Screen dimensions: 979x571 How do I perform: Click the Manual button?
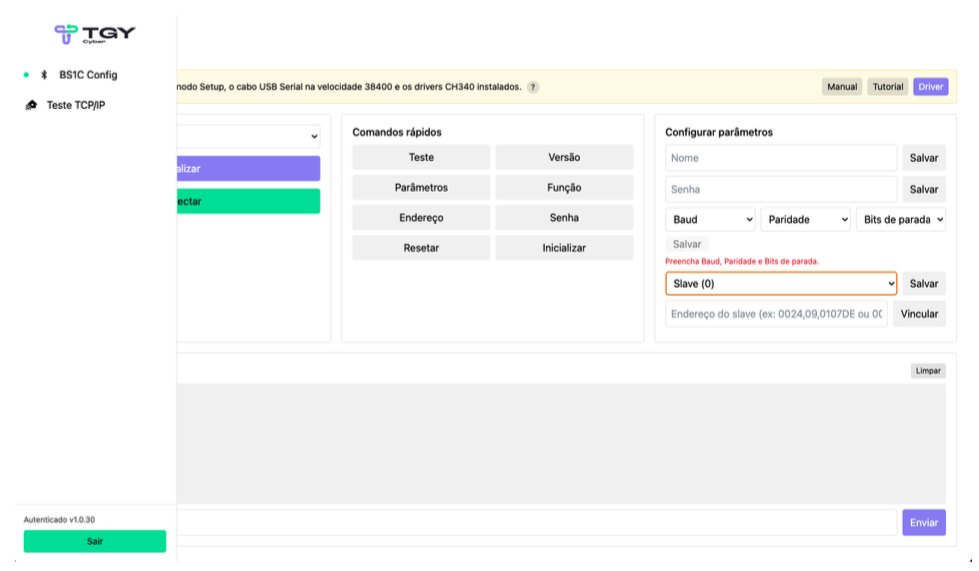coord(842,87)
